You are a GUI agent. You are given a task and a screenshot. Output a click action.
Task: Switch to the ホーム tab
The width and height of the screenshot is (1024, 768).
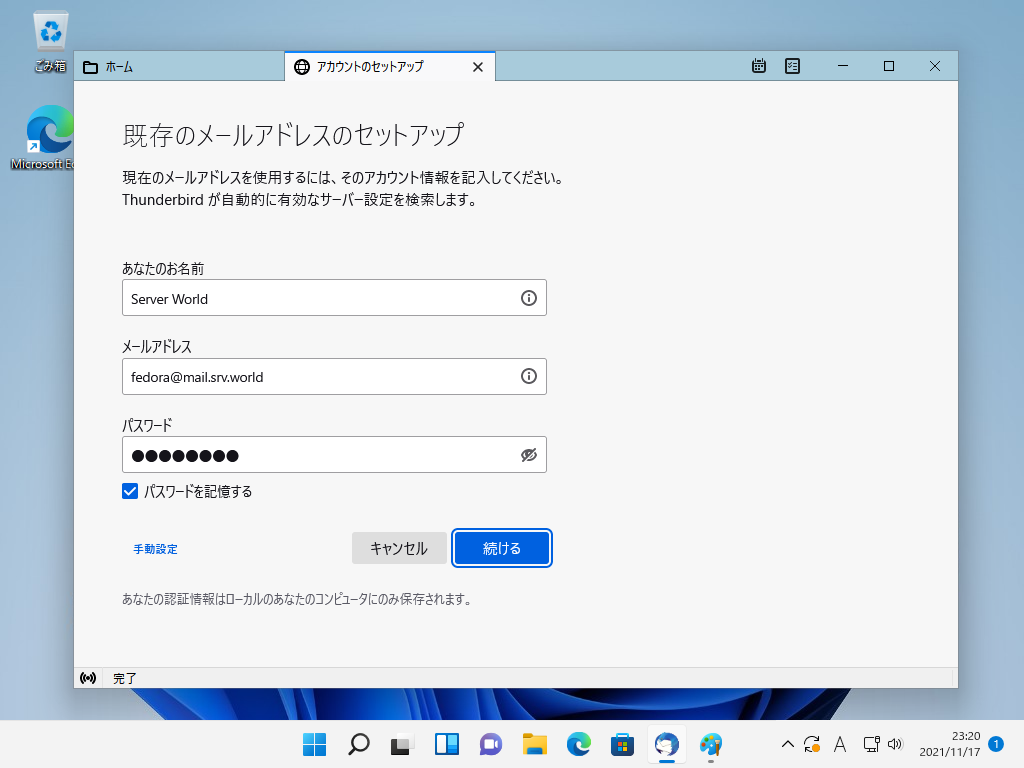pyautogui.click(x=179, y=67)
